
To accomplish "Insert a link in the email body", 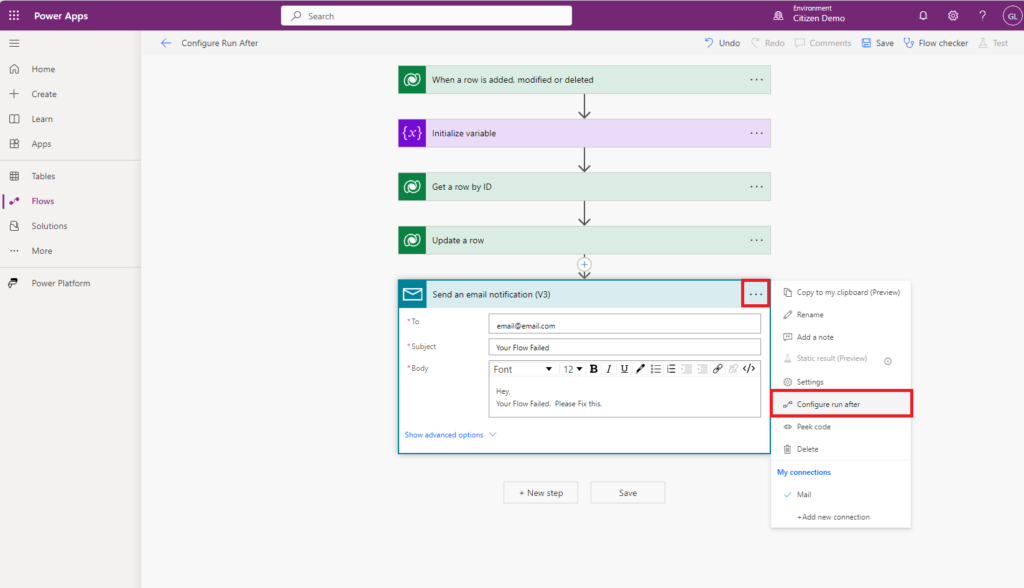I will tap(717, 369).
